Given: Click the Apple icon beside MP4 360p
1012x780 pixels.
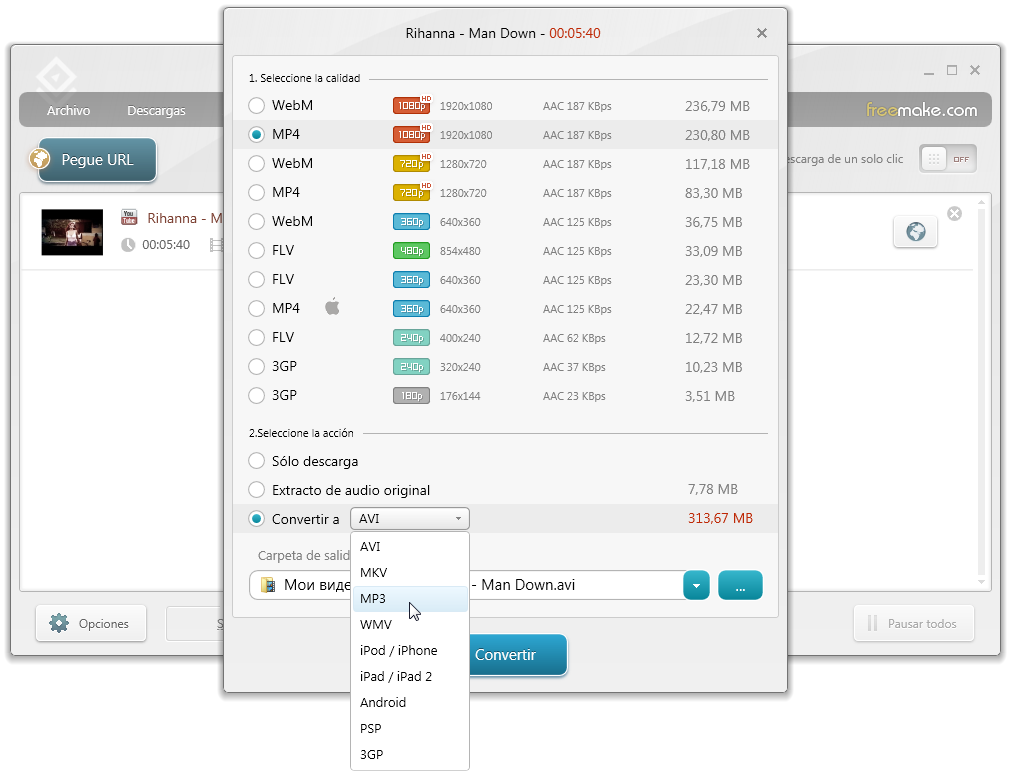Looking at the screenshot, I should tap(332, 307).
